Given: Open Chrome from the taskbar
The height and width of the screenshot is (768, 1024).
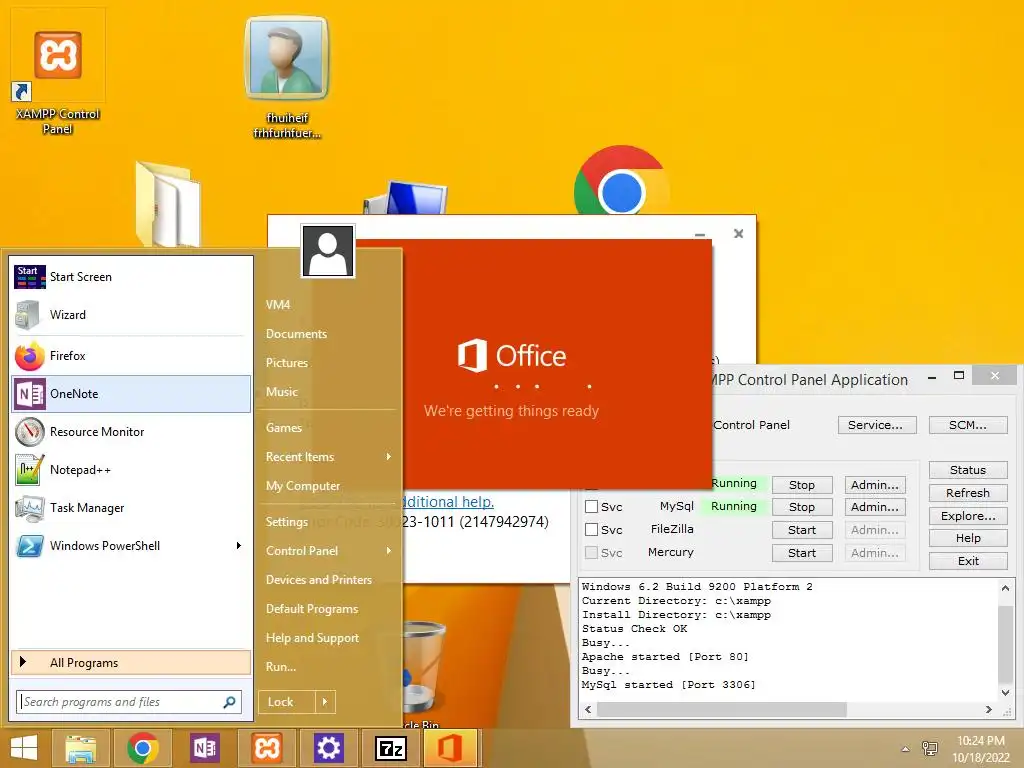Looking at the screenshot, I should coord(143,748).
